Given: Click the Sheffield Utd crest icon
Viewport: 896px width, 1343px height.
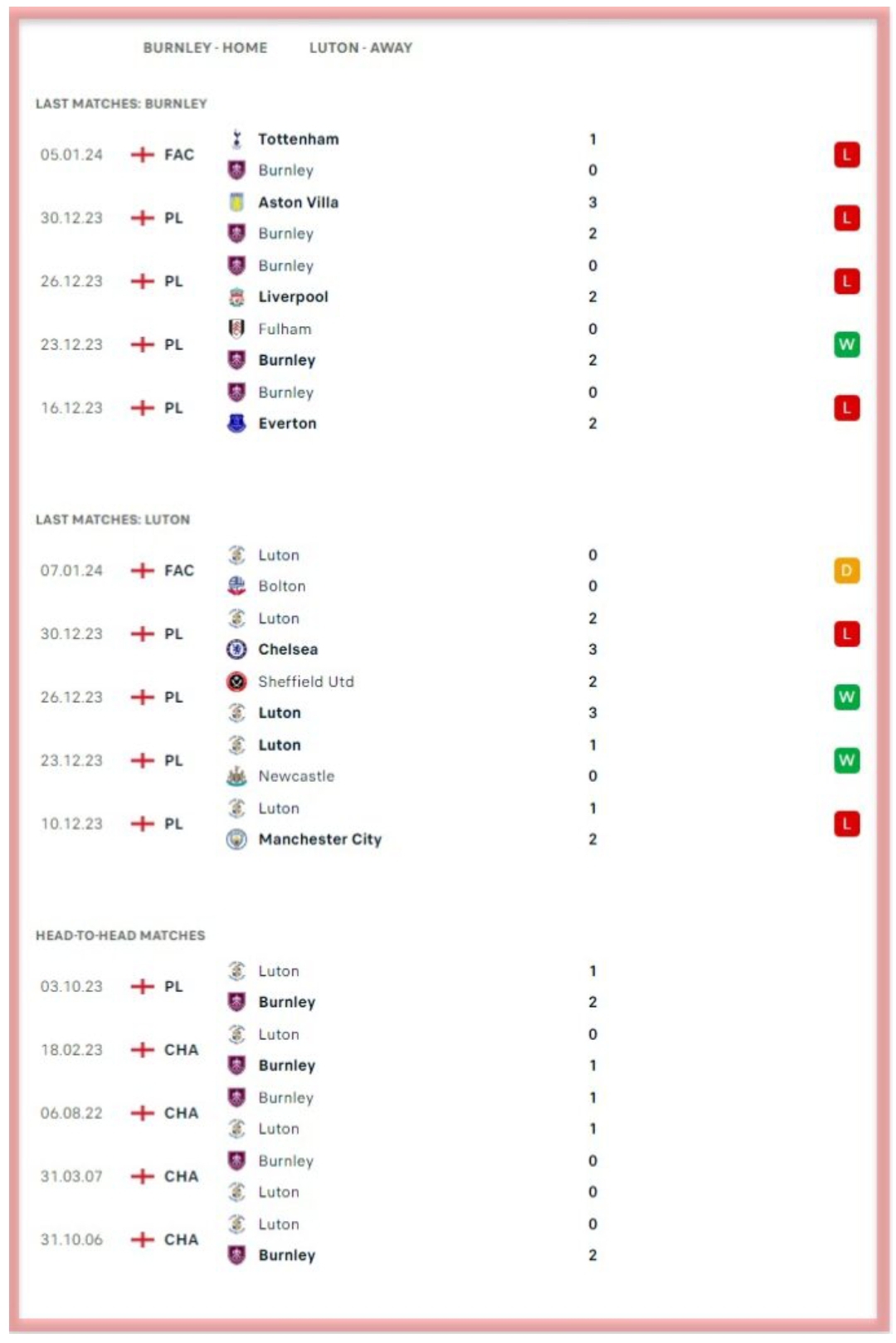Looking at the screenshot, I should [236, 681].
